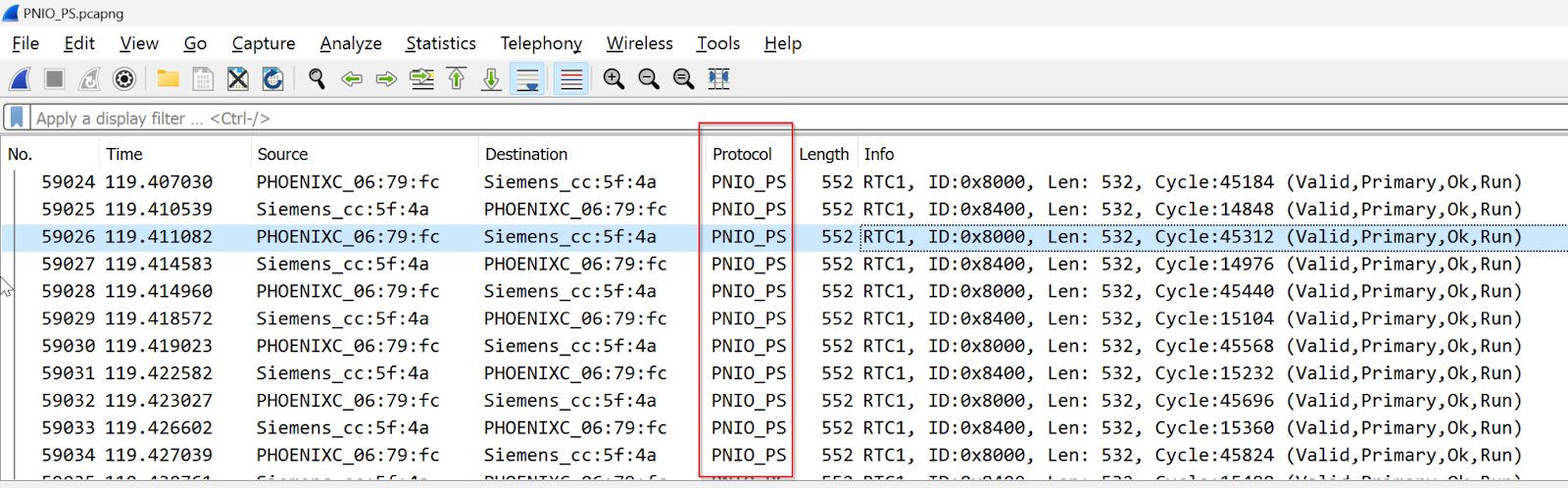Select packet row 59032
1568x488 pixels.
point(784,401)
